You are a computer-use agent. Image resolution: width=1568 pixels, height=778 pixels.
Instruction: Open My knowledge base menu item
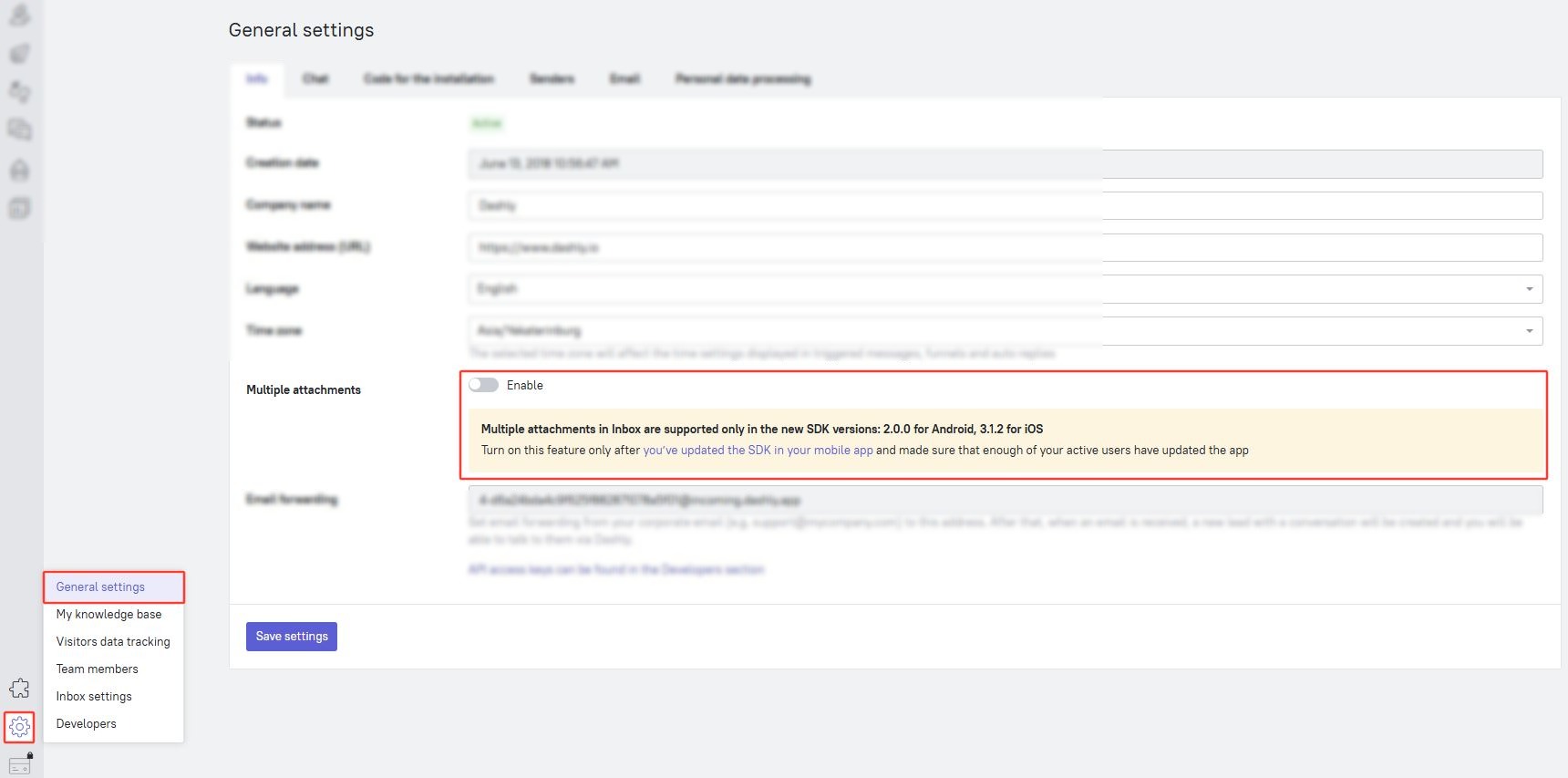[108, 615]
